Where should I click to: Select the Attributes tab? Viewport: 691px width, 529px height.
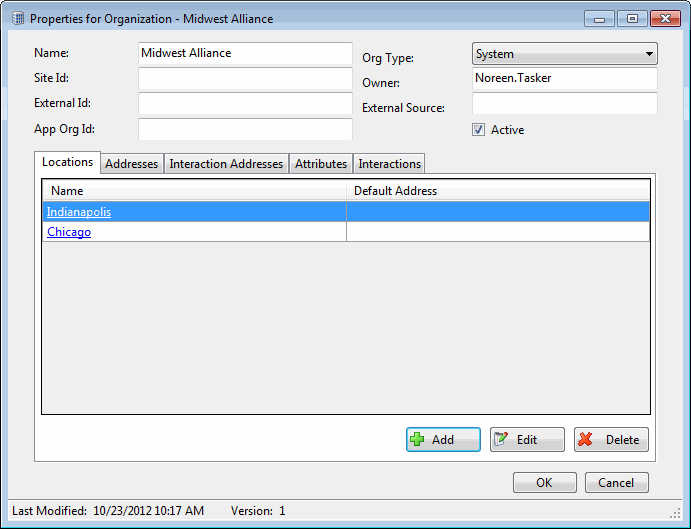click(x=321, y=164)
